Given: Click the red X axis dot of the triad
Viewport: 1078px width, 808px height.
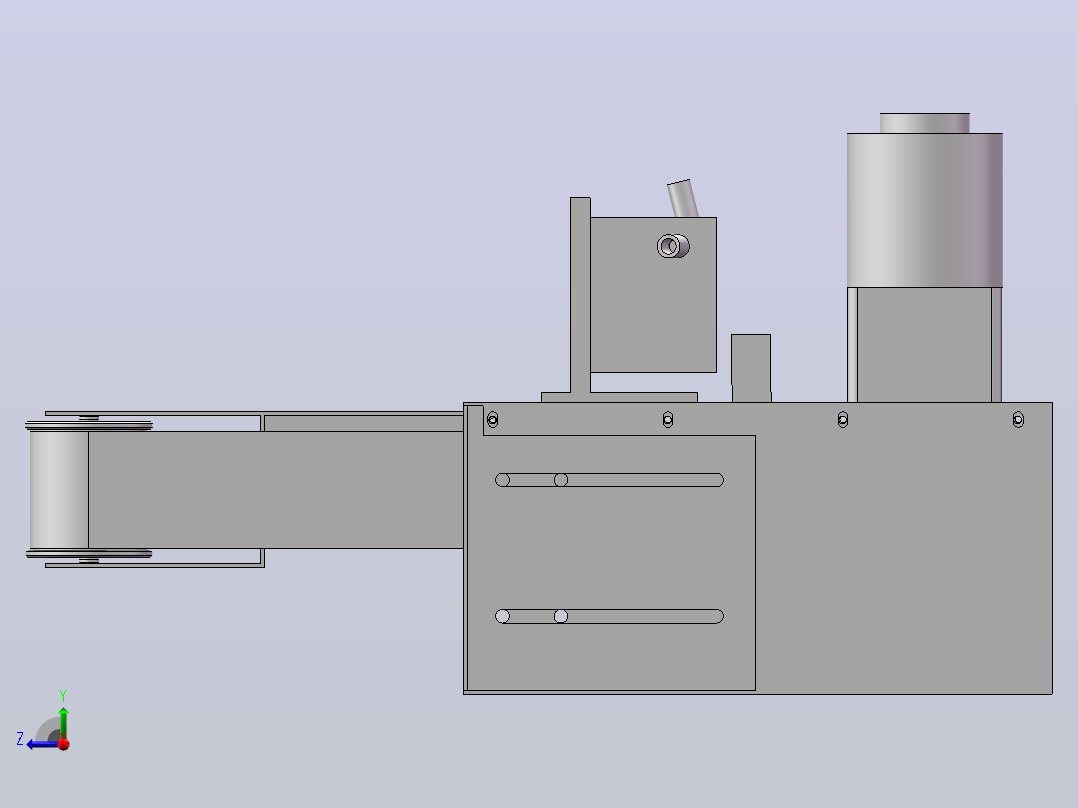Looking at the screenshot, I should (64, 744).
